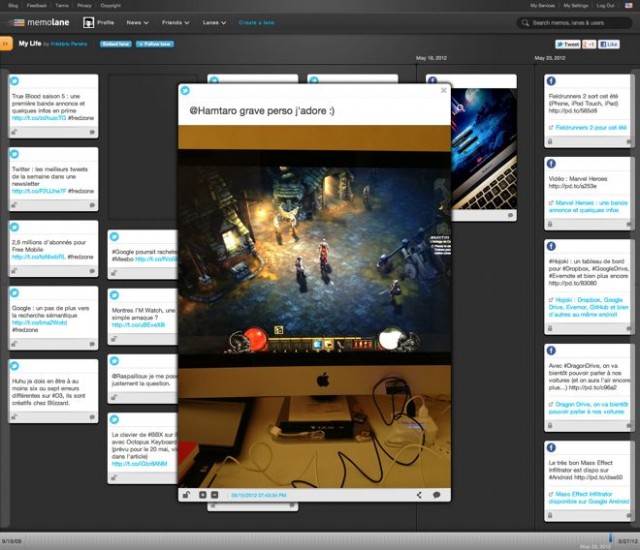
Task: Click the Google +1 button
Action: click(x=589, y=44)
